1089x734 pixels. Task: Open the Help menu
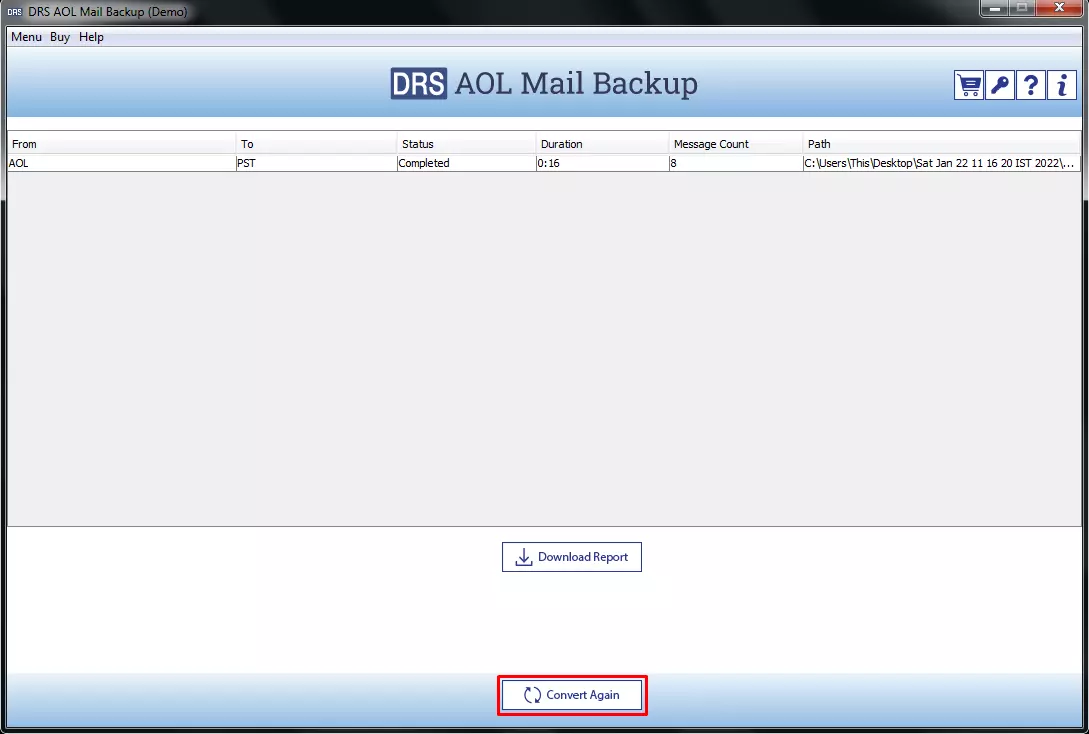[91, 37]
